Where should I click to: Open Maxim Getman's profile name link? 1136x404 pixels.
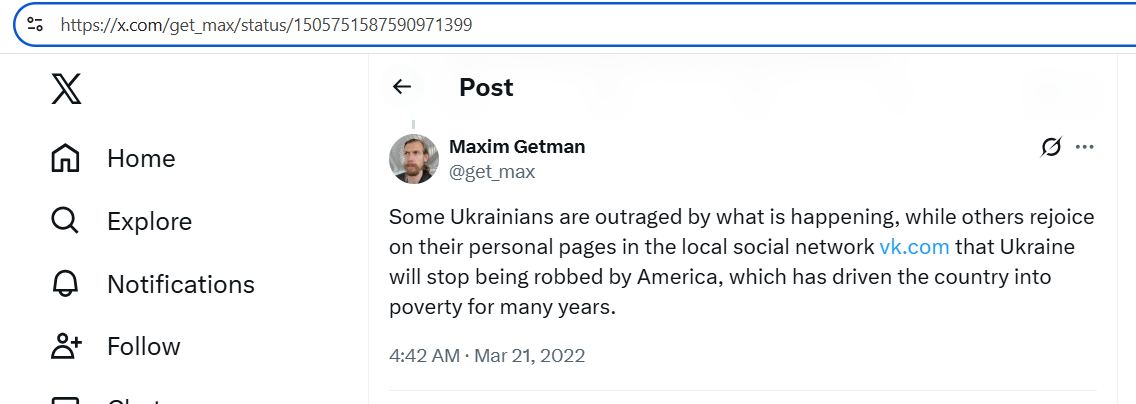pos(517,146)
